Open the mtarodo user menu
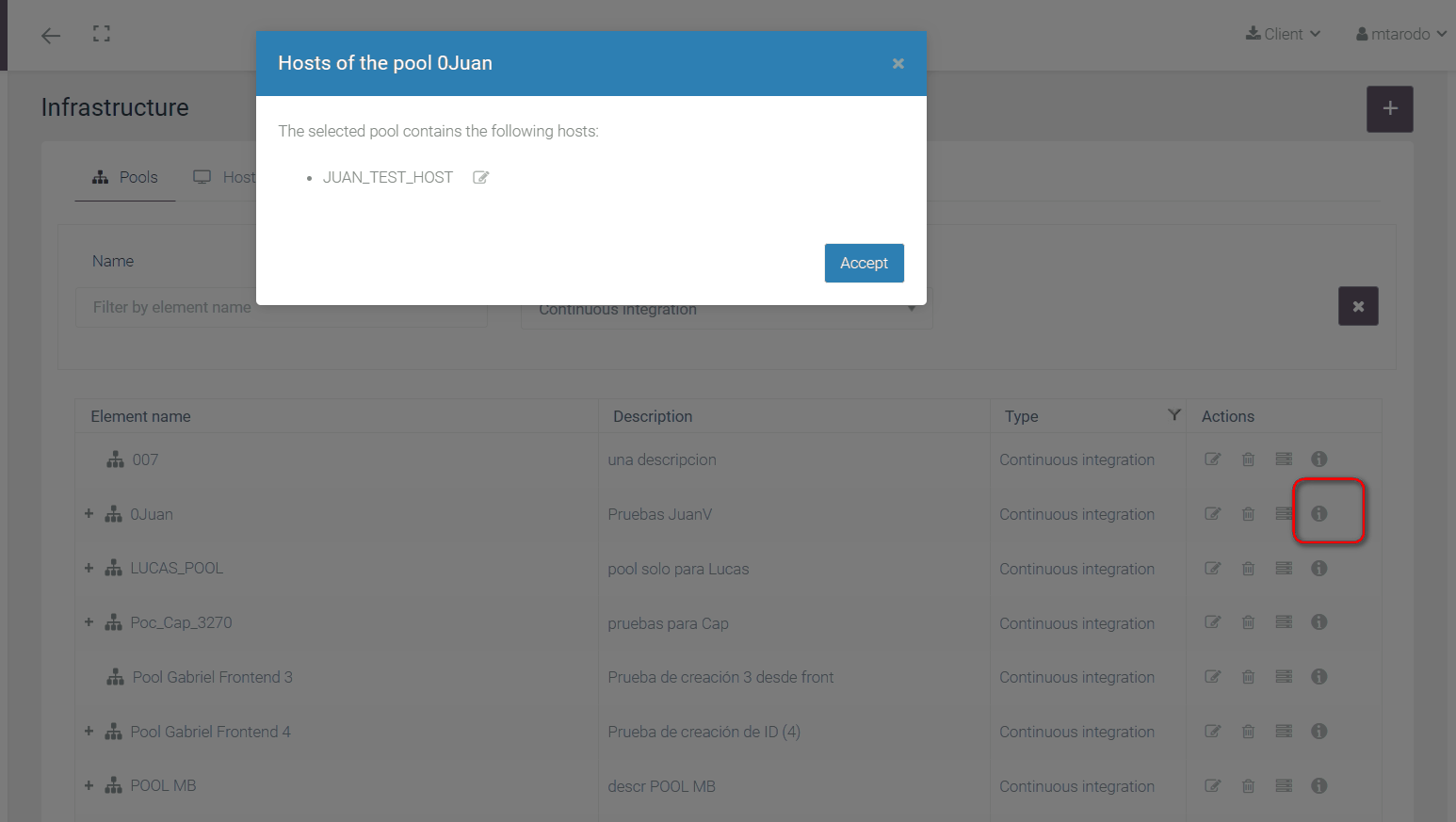The height and width of the screenshot is (822, 1456). tap(1400, 35)
